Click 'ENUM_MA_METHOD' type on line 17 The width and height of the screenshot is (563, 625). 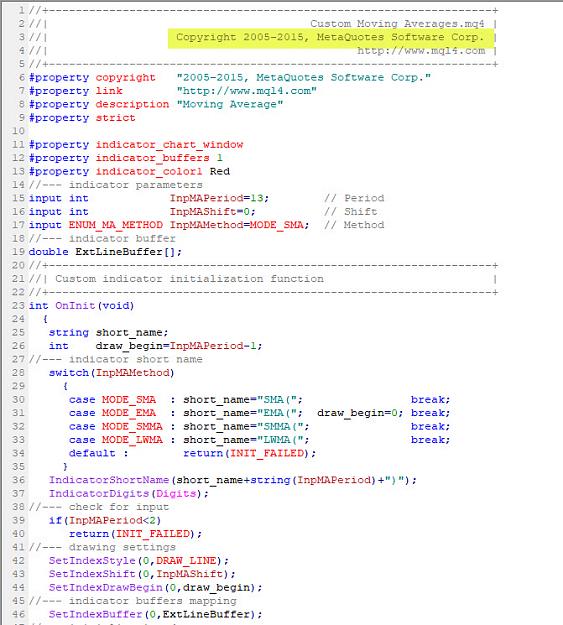[x=116, y=225]
